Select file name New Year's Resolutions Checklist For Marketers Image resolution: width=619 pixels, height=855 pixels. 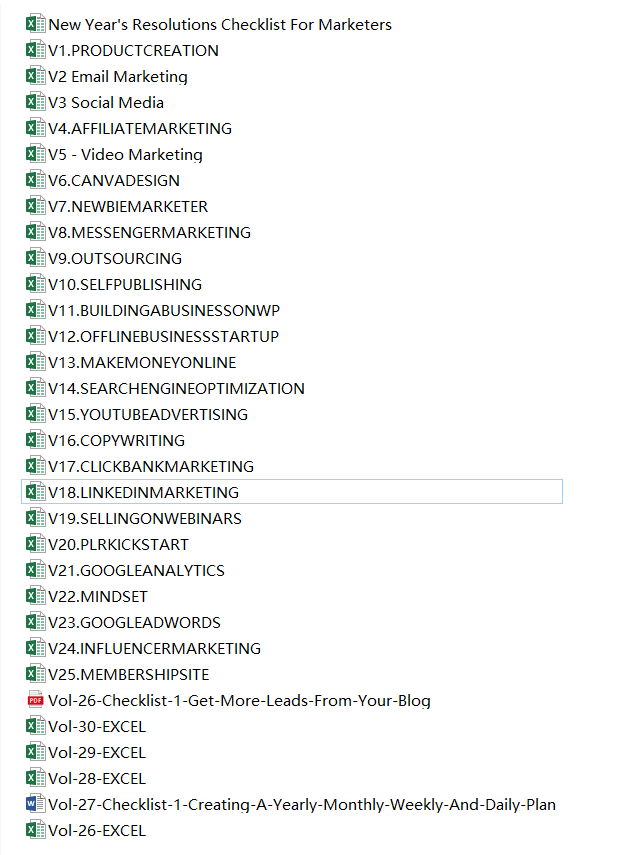(220, 25)
